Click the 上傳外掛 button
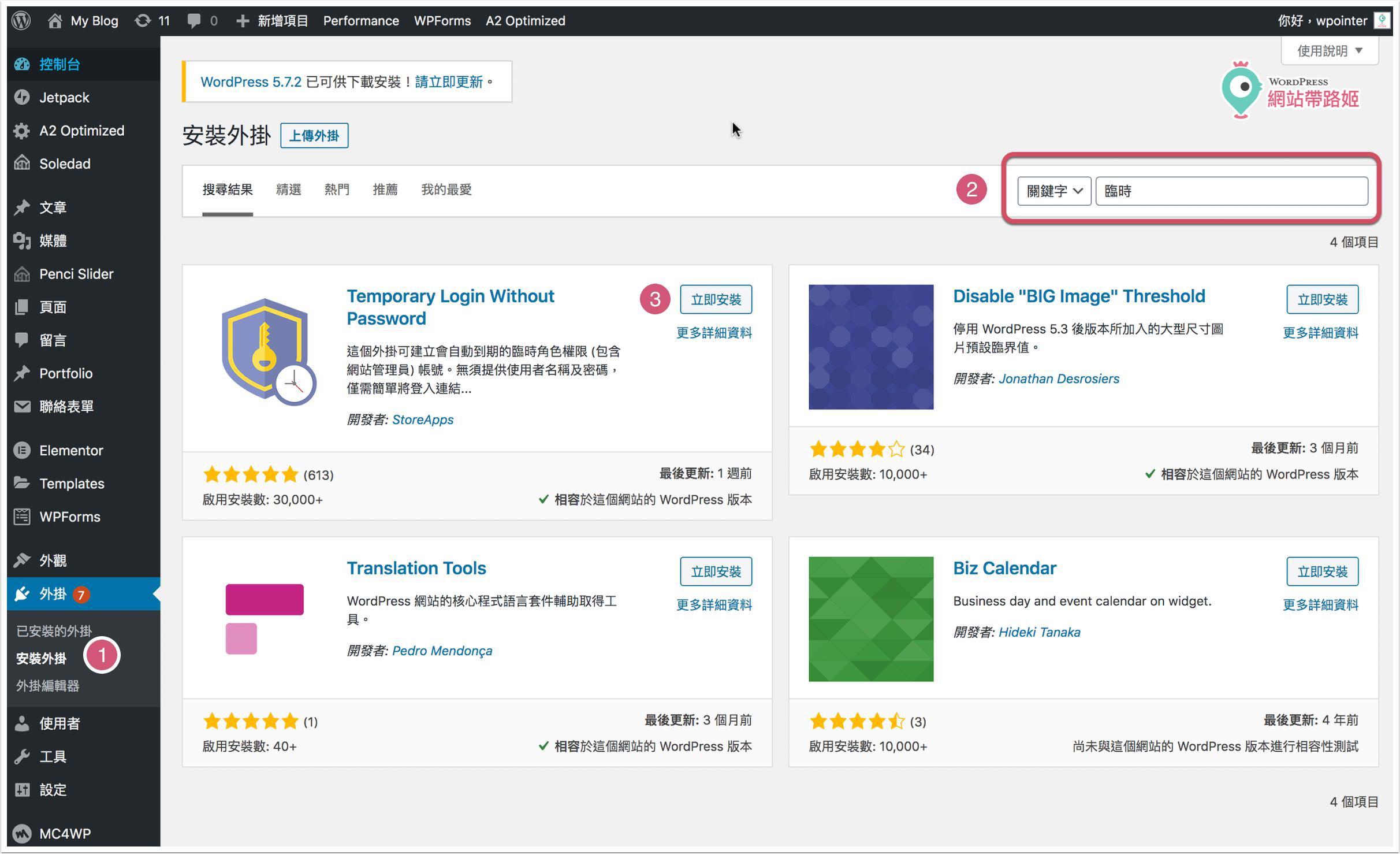 click(314, 136)
